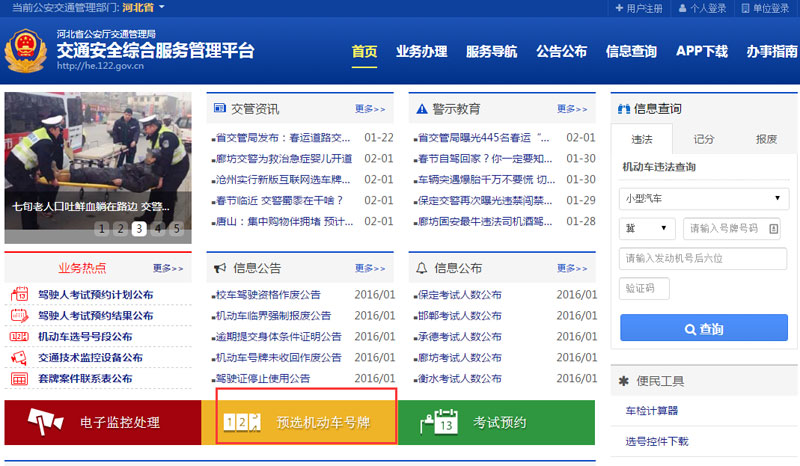Click the 便民工具 asterisk icon
800x466 pixels.
coord(623,381)
